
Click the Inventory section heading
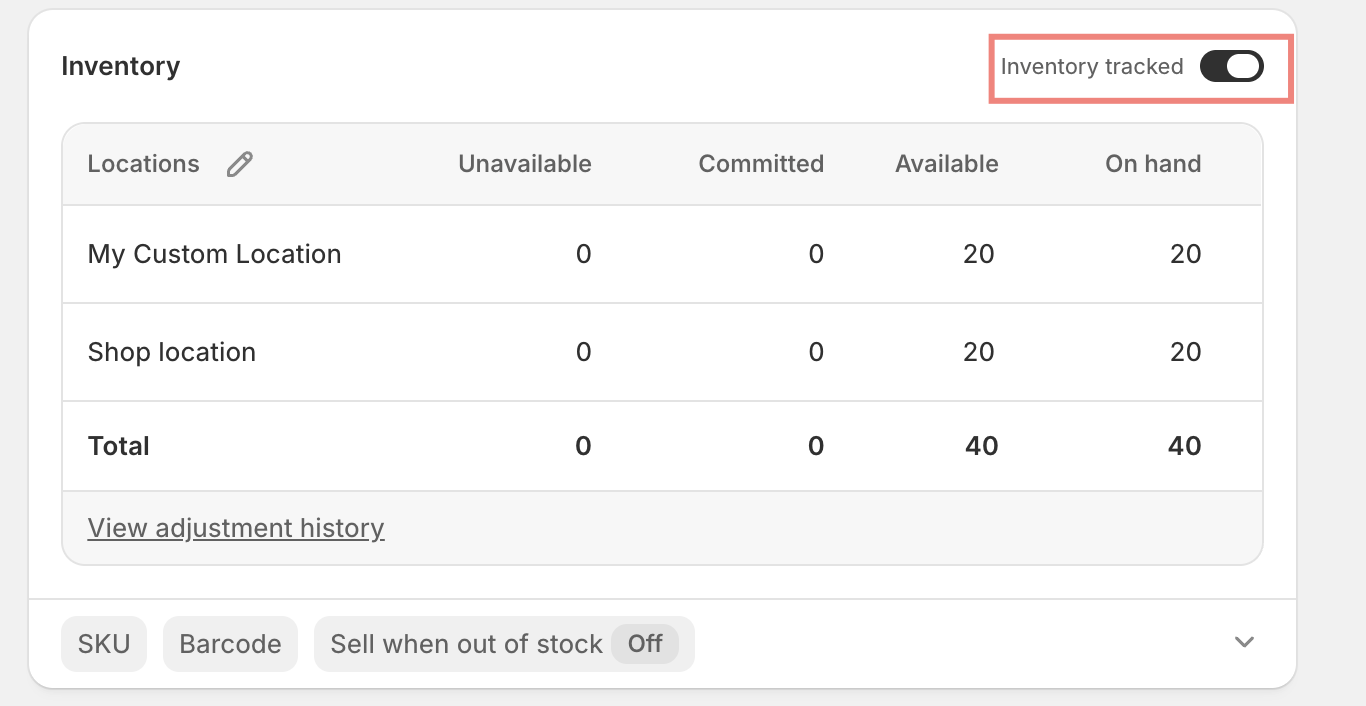121,67
